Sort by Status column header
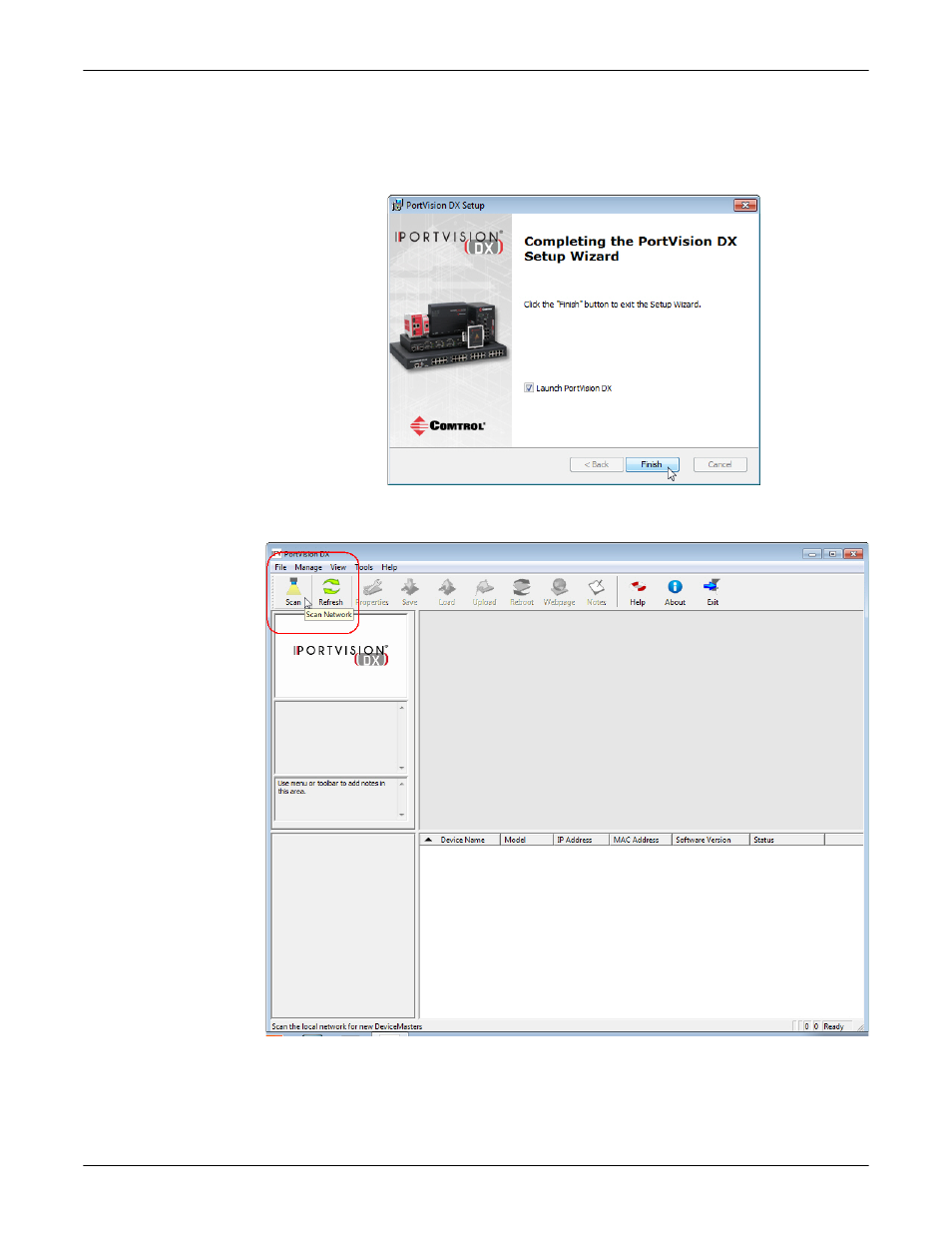The height and width of the screenshot is (1233, 952). coord(787,840)
